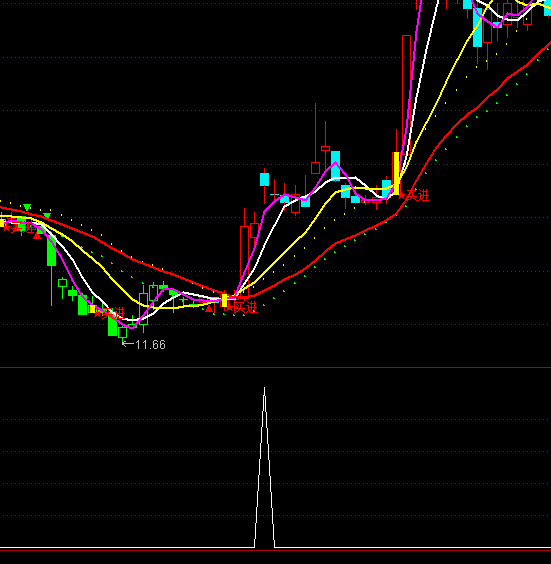Click the 买进 label beside the small left yellow candle
551x564 pixels.
pos(110,313)
